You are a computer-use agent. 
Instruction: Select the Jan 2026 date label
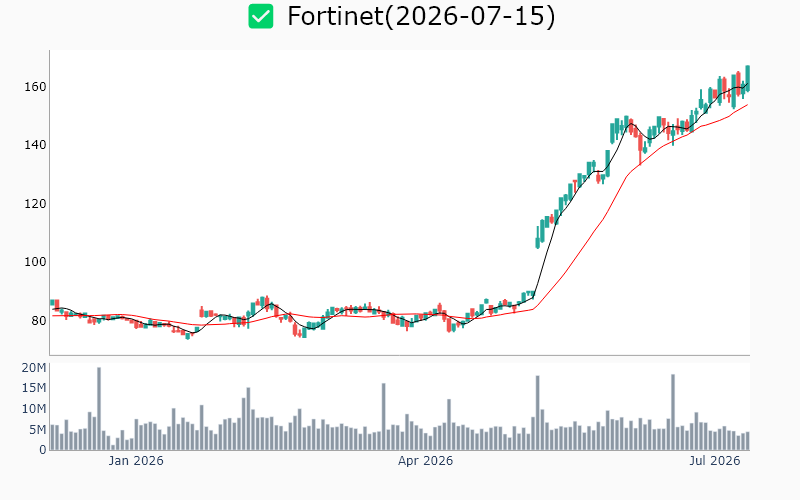136,461
